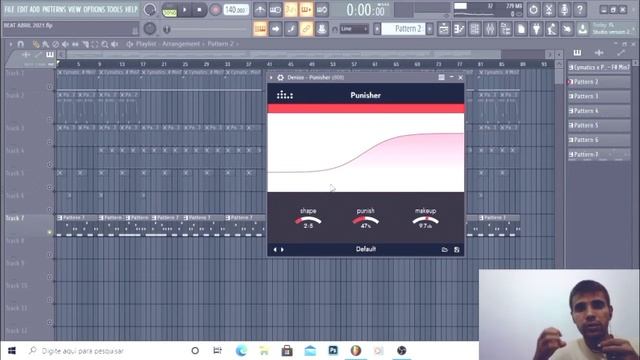640x360 pixels.
Task: Select next Punisher preset arrow
Action: pos(282,249)
